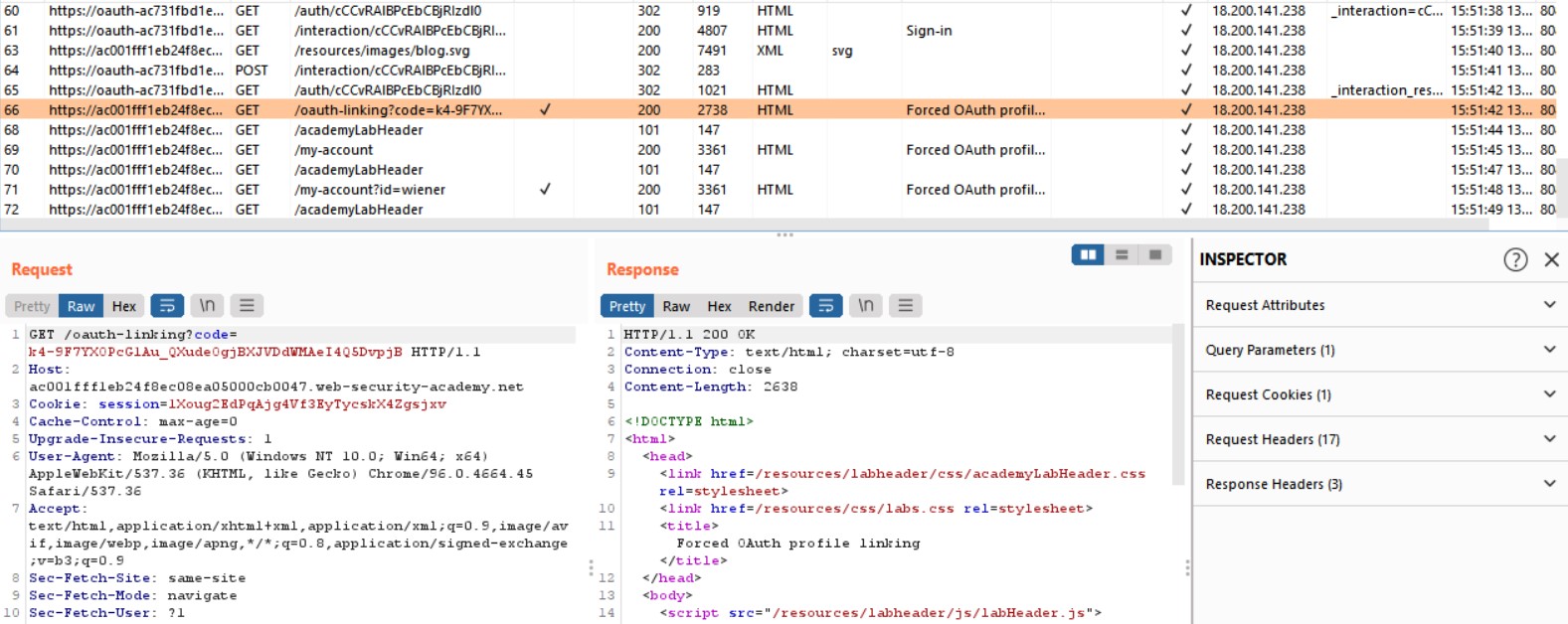Show non-printable characters in Request pane
This screenshot has height=624, width=1568.
click(x=207, y=306)
